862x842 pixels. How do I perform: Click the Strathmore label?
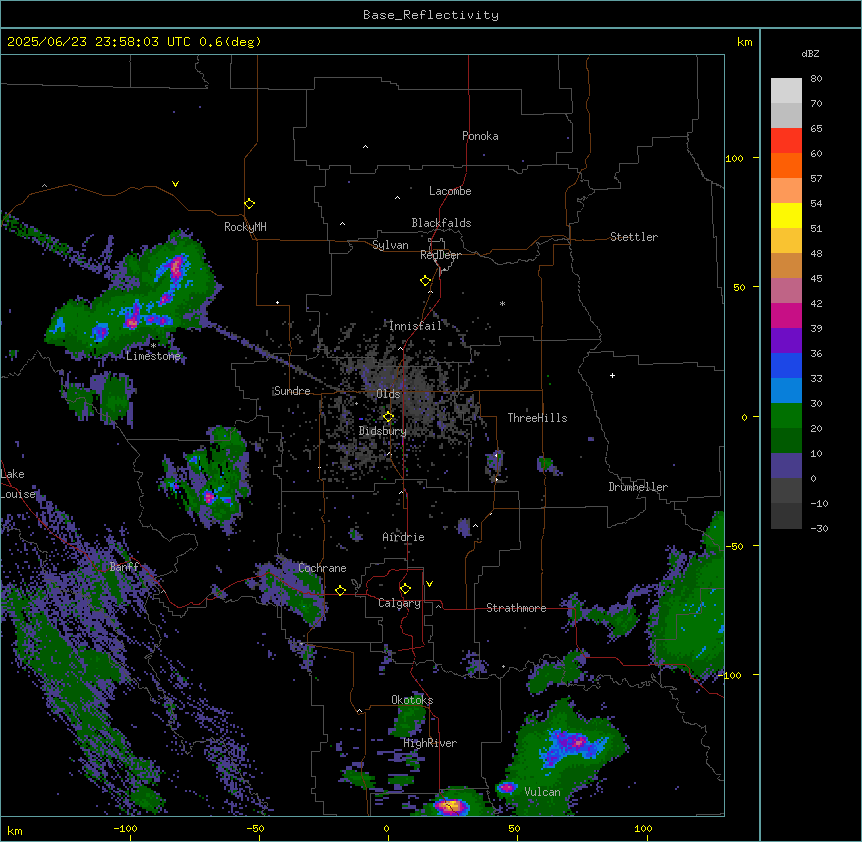(x=516, y=608)
